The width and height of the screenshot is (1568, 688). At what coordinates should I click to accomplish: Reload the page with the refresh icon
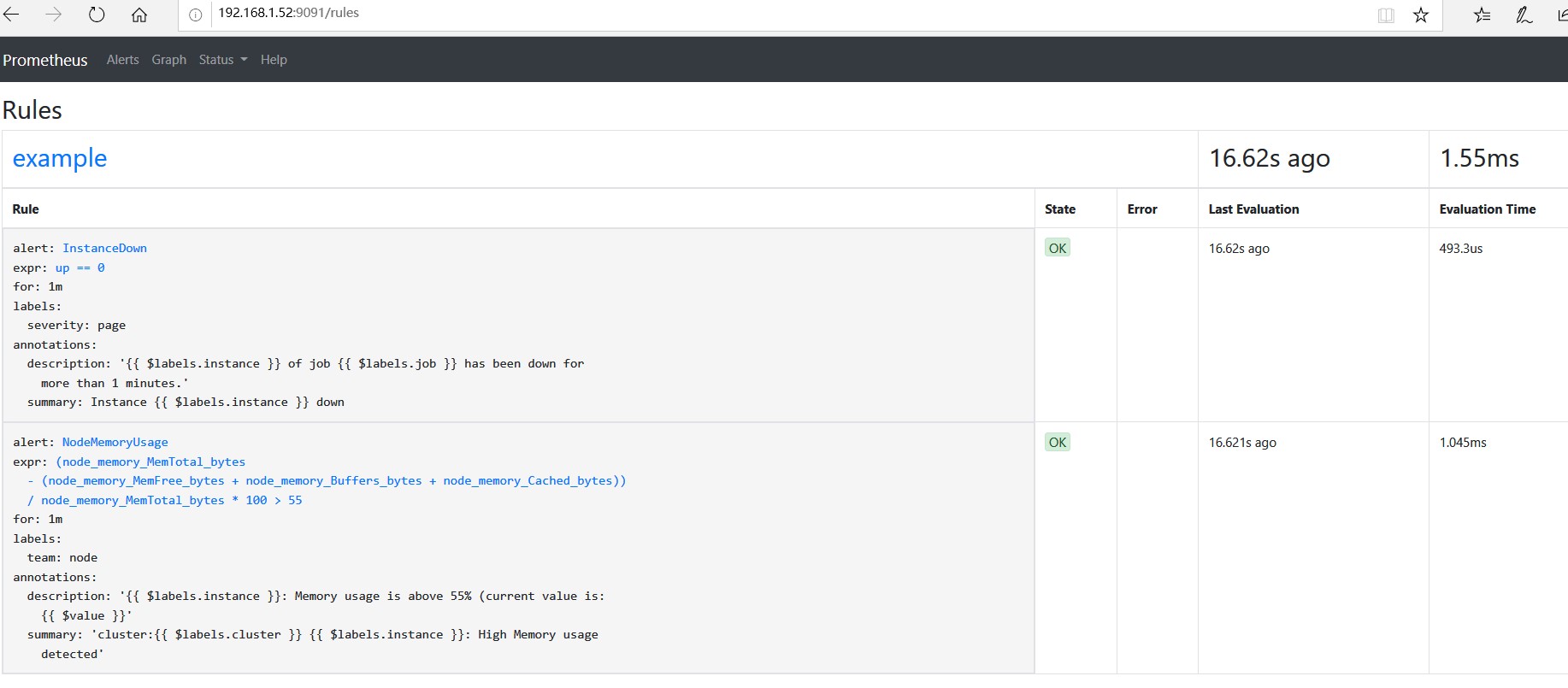(x=97, y=15)
